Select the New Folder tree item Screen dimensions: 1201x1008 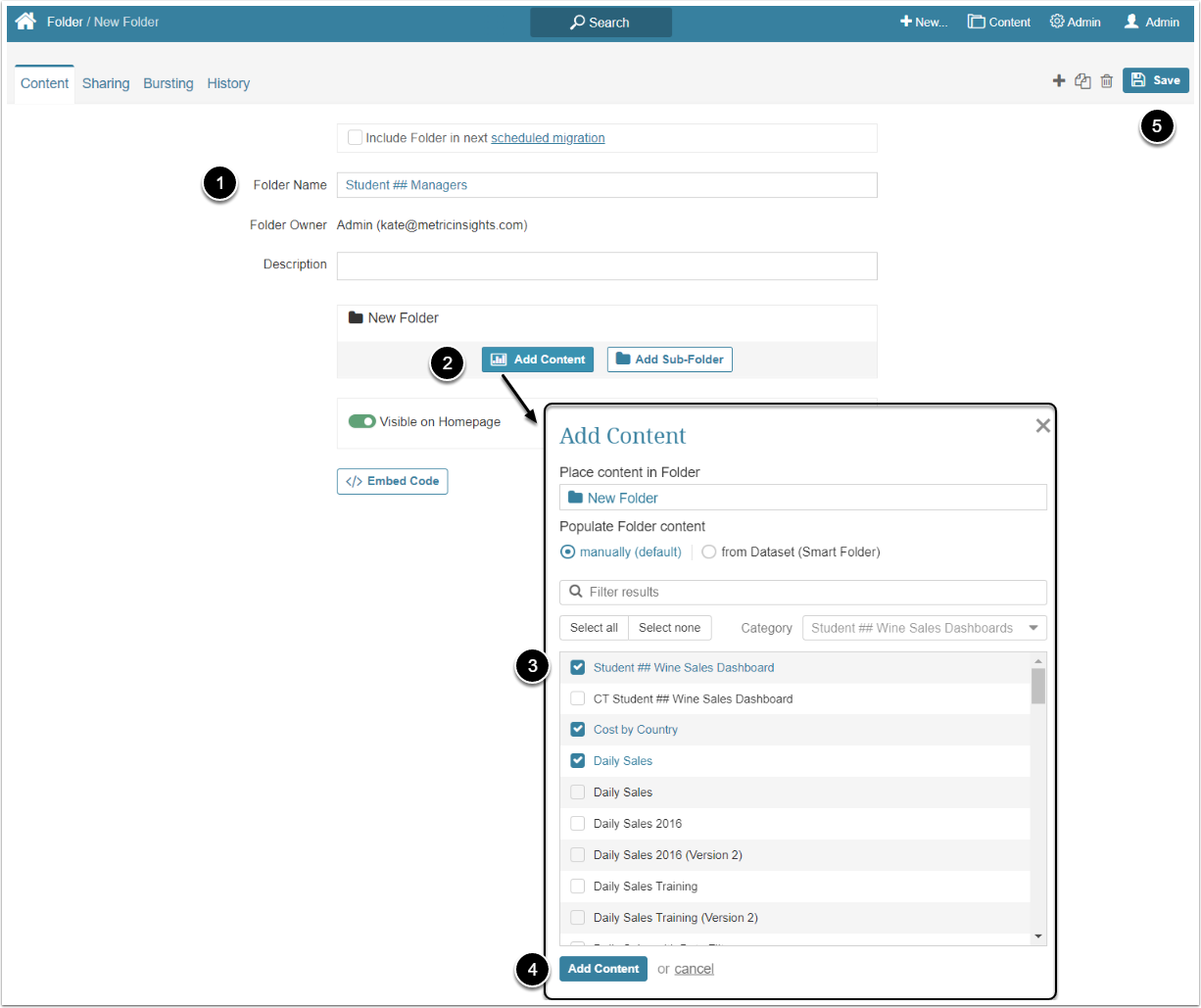point(394,317)
